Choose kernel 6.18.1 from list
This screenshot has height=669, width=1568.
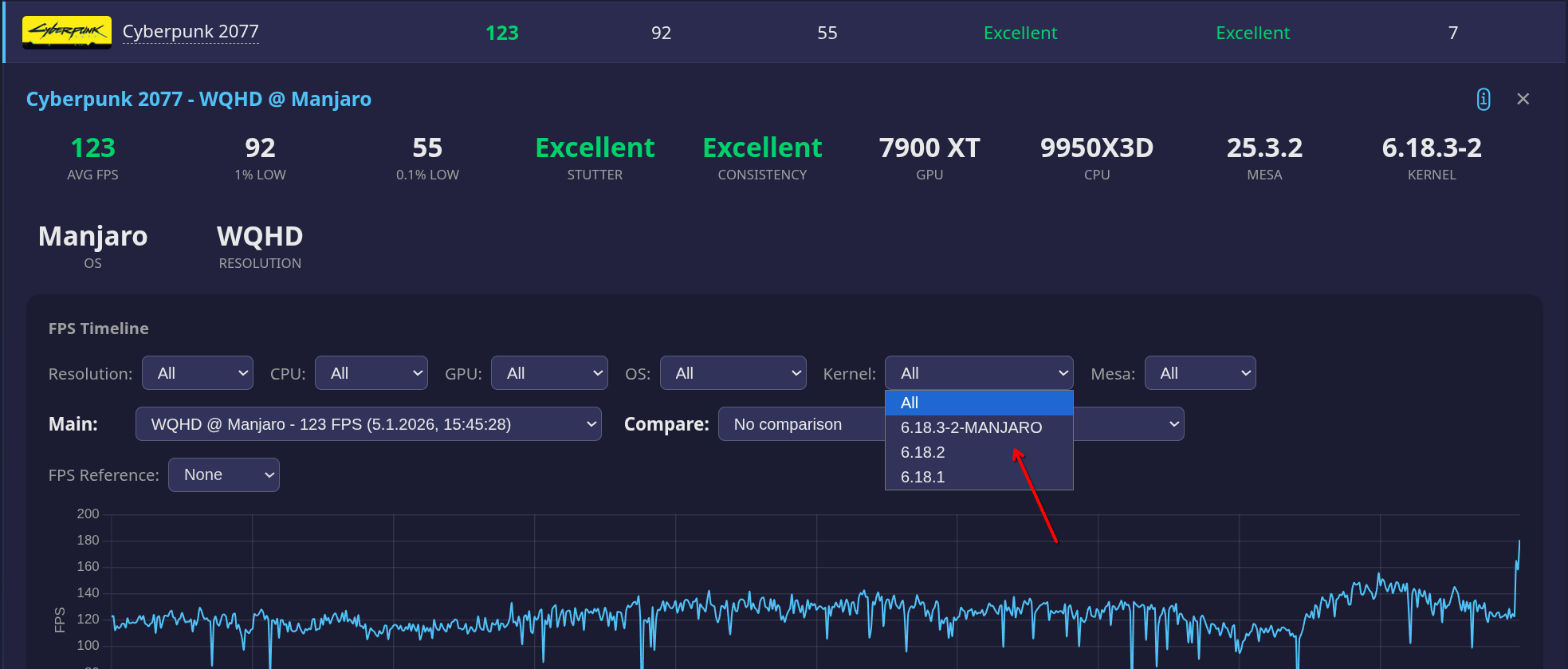coord(979,477)
